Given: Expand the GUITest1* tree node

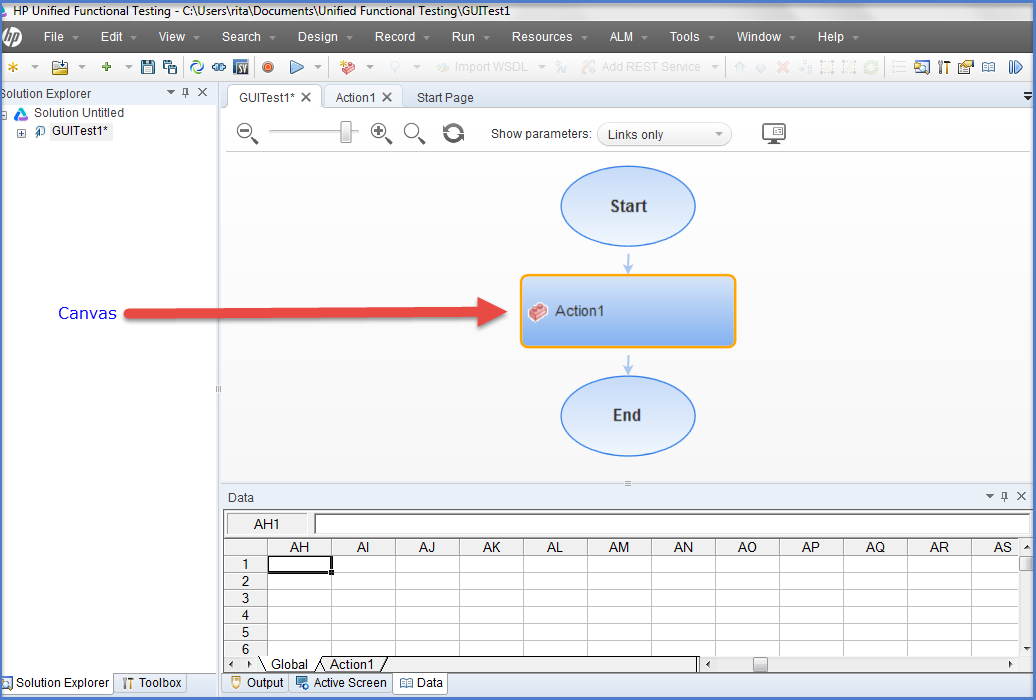Looking at the screenshot, I should (21, 133).
